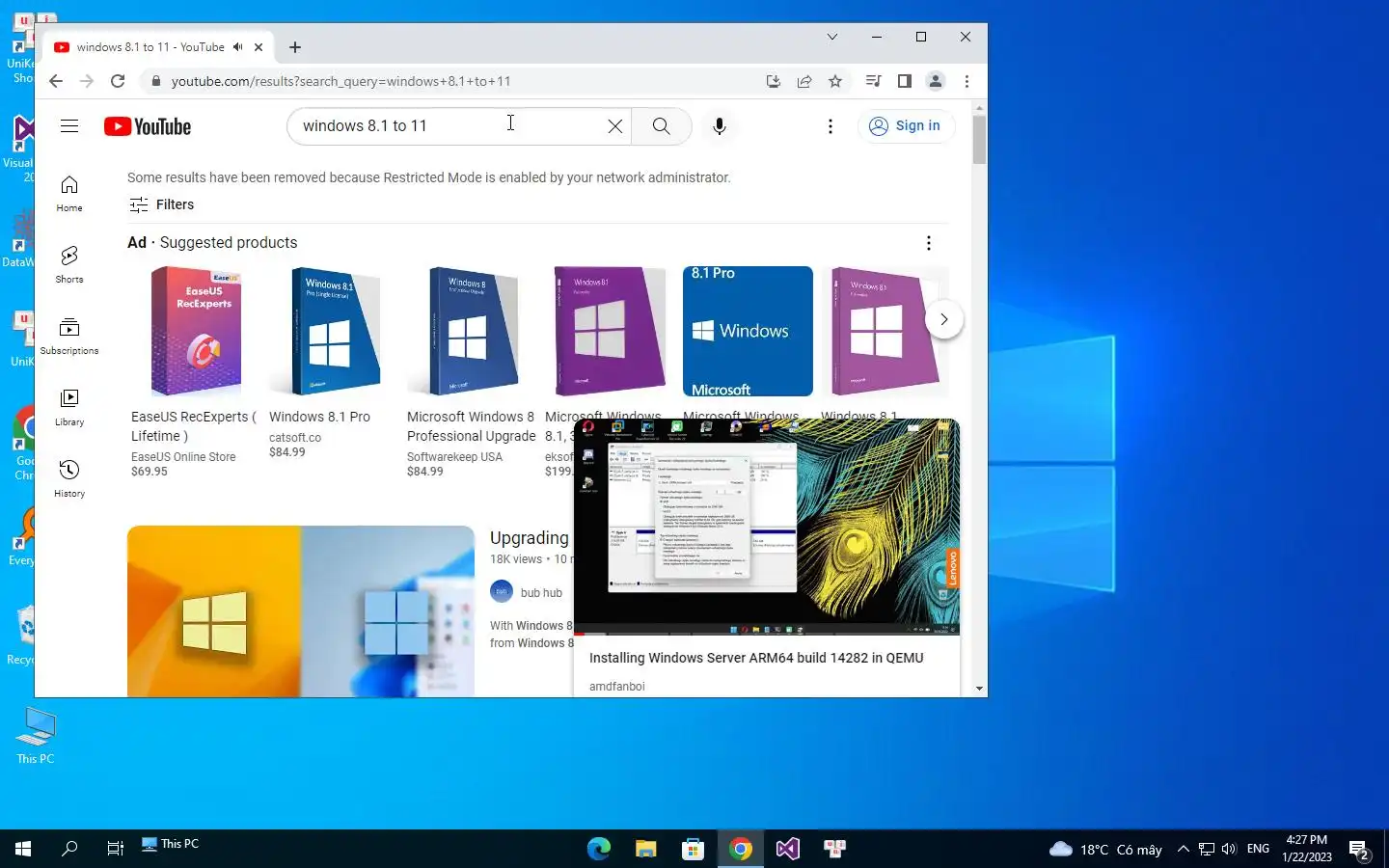Open a new tab with the plus button
This screenshot has height=868, width=1389.
pos(295,46)
